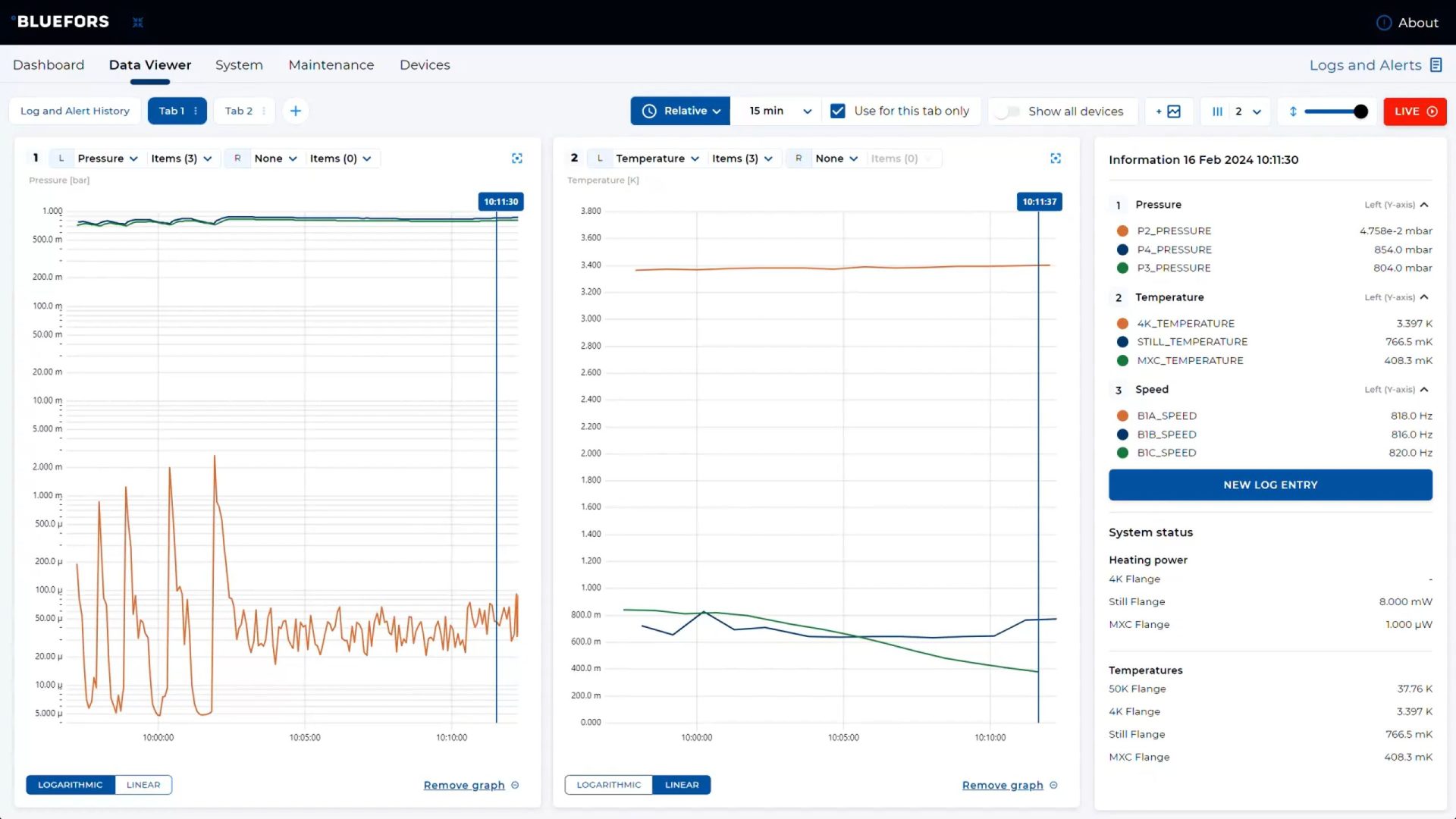Switch to Tab 2

[x=238, y=111]
